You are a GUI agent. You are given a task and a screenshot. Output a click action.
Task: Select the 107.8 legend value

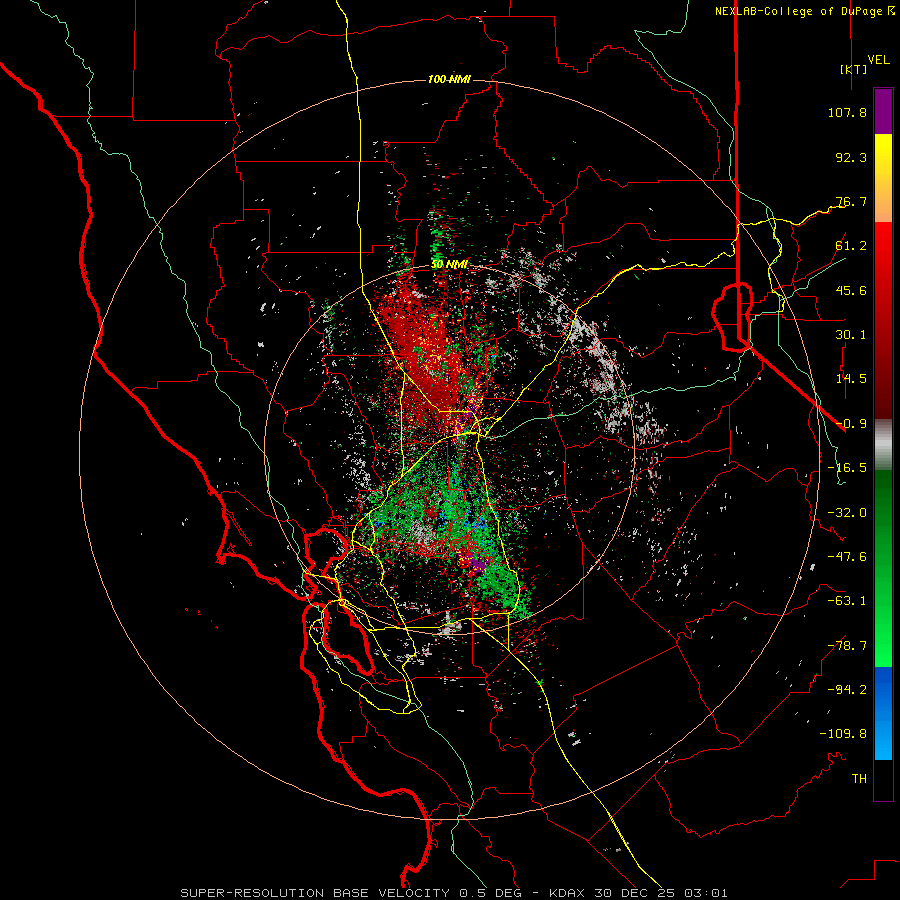coord(847,112)
